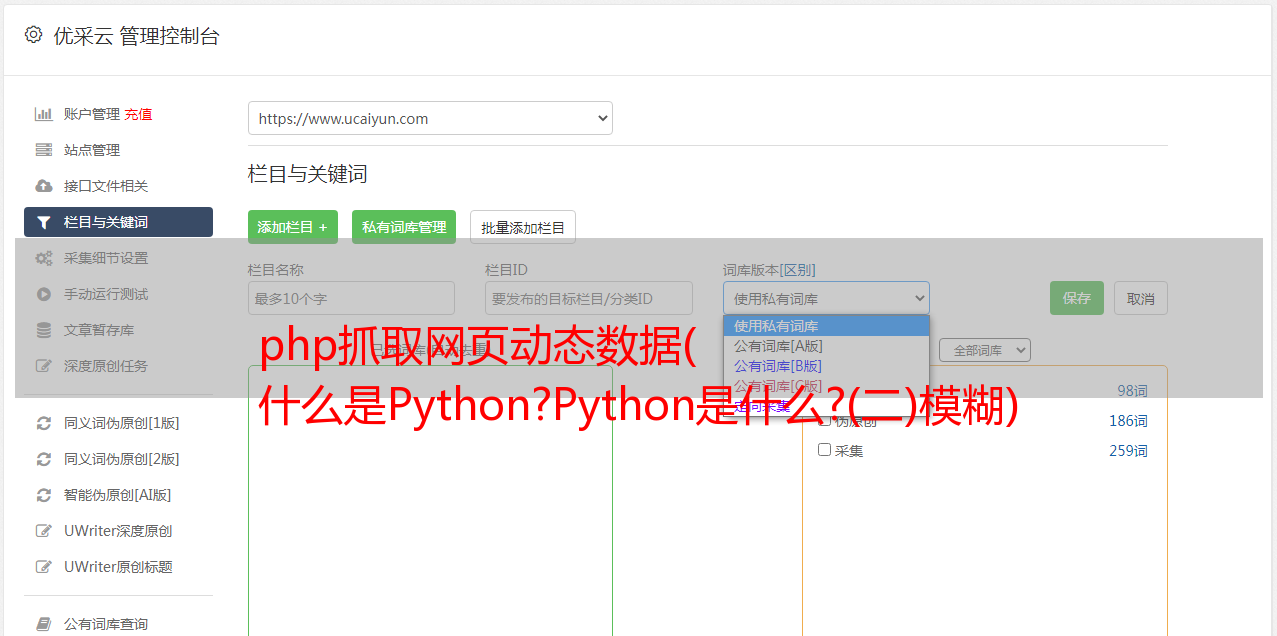Open 同义词伪原创[1版] in the sidebar
The height and width of the screenshot is (636, 1277).
tap(122, 423)
